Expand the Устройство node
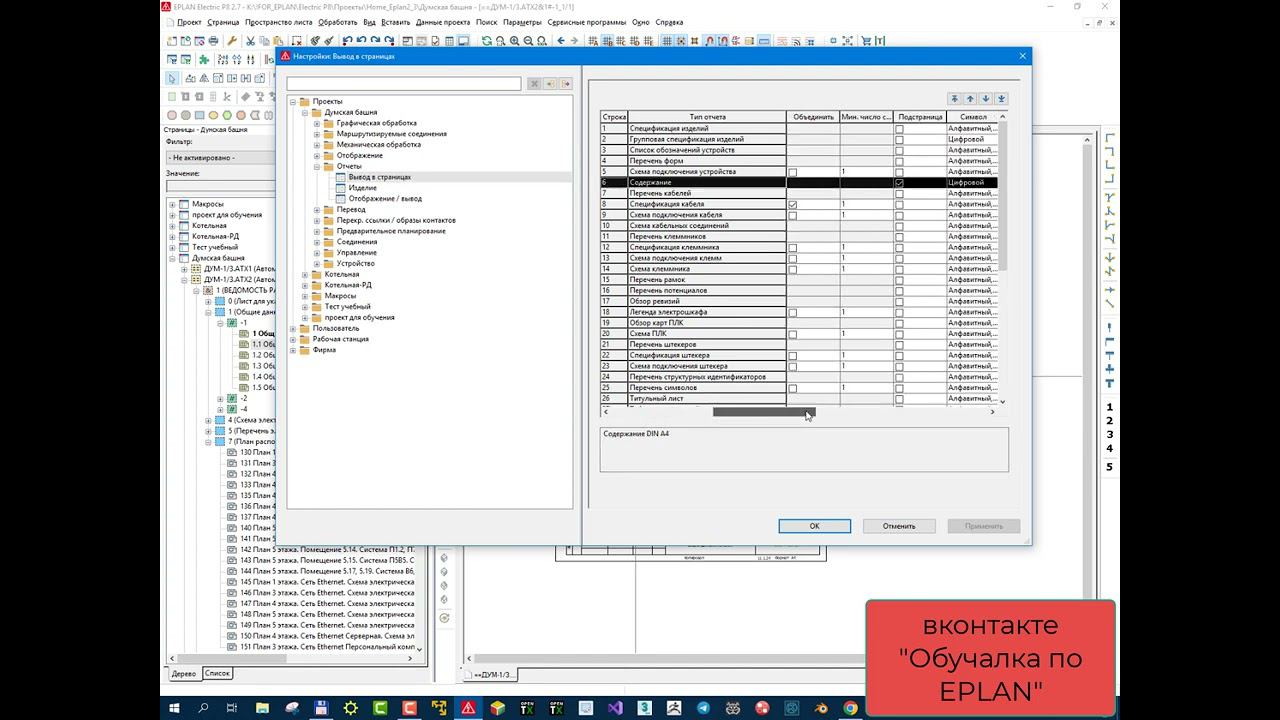 point(317,263)
